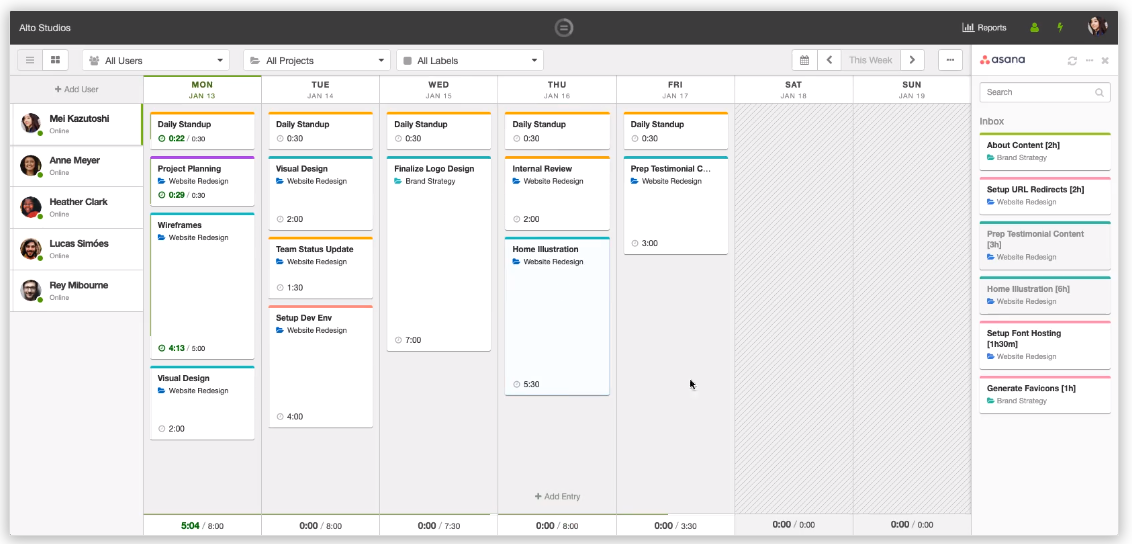Switch to list view layout
The width and height of the screenshot is (1132, 544).
(30, 60)
